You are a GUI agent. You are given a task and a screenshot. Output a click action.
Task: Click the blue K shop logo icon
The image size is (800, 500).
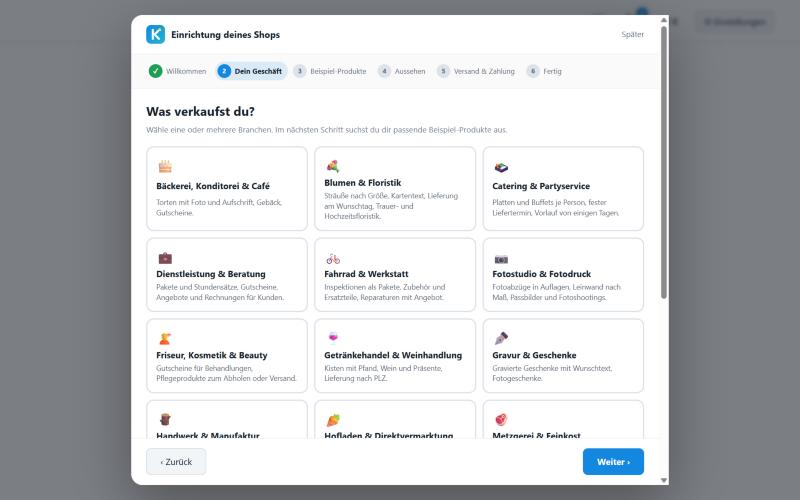pos(156,35)
